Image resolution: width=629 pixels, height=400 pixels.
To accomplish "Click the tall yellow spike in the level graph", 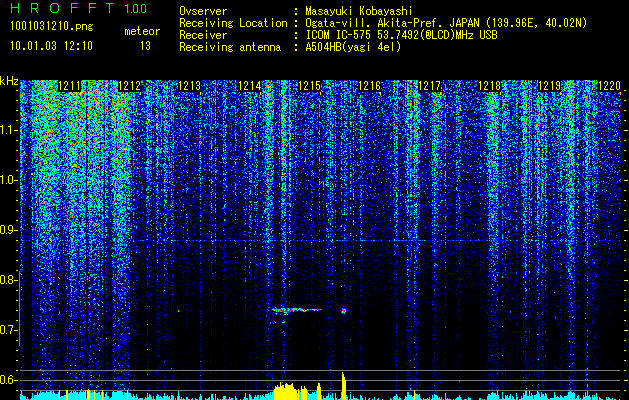I will tap(343, 386).
